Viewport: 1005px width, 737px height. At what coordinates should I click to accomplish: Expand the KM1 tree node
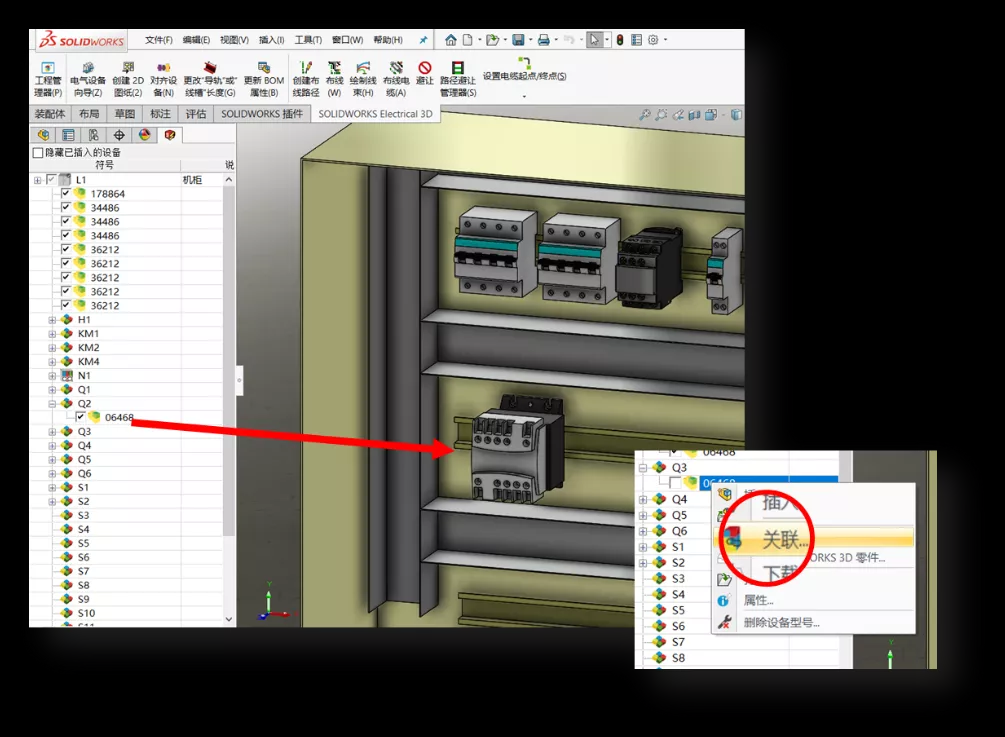52,334
